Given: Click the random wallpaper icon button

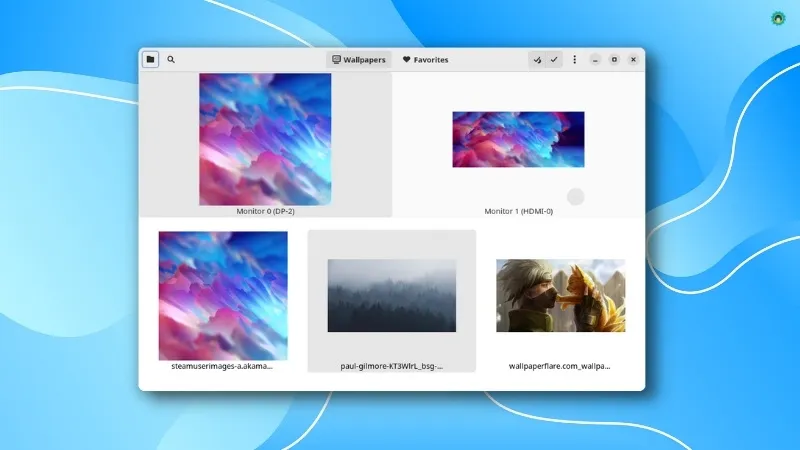Looking at the screenshot, I should (x=537, y=60).
